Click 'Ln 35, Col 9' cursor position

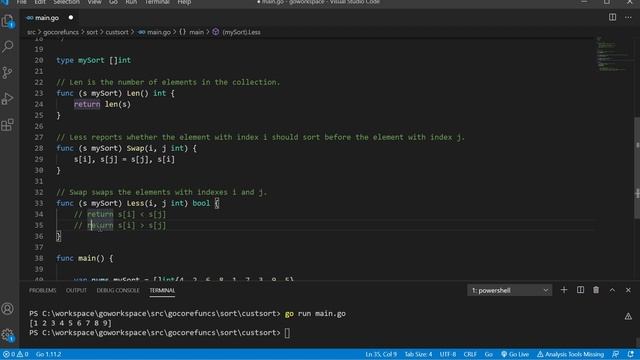click(x=381, y=354)
